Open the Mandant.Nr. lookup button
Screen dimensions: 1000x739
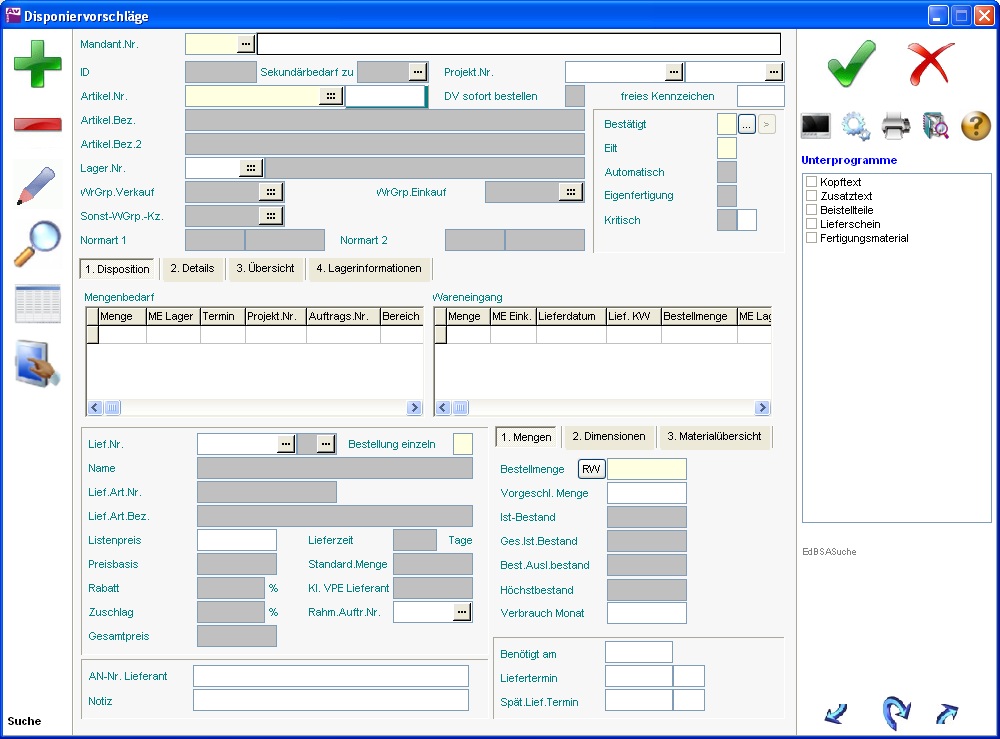click(246, 44)
